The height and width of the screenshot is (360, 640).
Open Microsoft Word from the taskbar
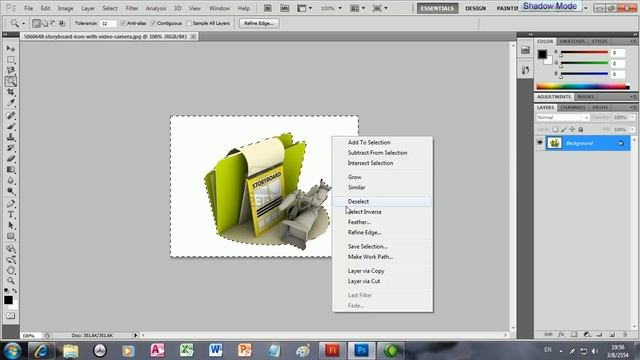click(215, 351)
